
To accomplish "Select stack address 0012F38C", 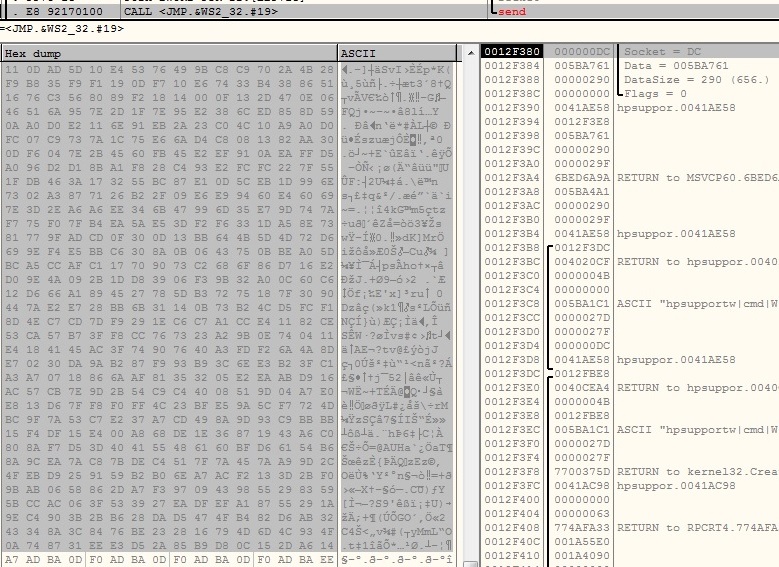I will pyautogui.click(x=512, y=93).
